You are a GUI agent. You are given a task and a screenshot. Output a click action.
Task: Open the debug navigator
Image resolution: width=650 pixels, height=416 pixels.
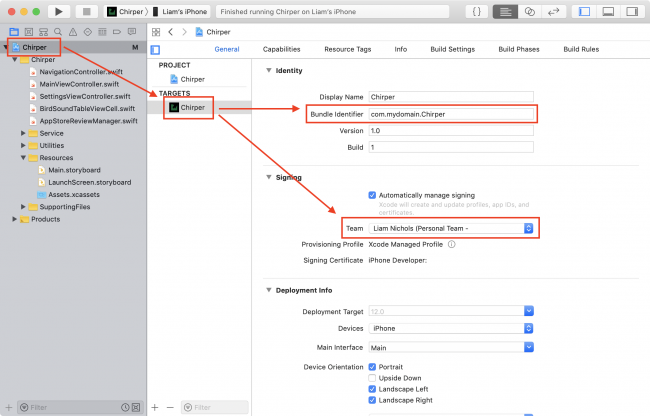tap(102, 32)
